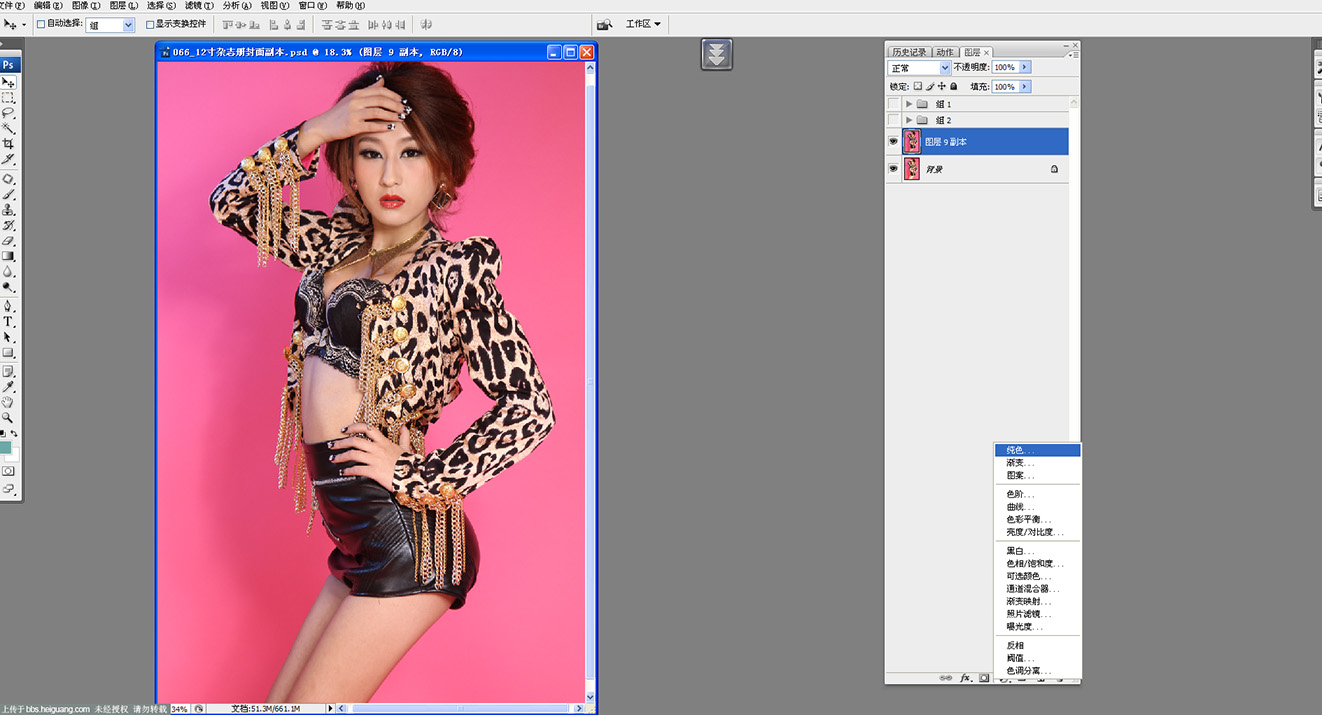Click the Go to Bridge icon
This screenshot has width=1322, height=715.
[604, 24]
